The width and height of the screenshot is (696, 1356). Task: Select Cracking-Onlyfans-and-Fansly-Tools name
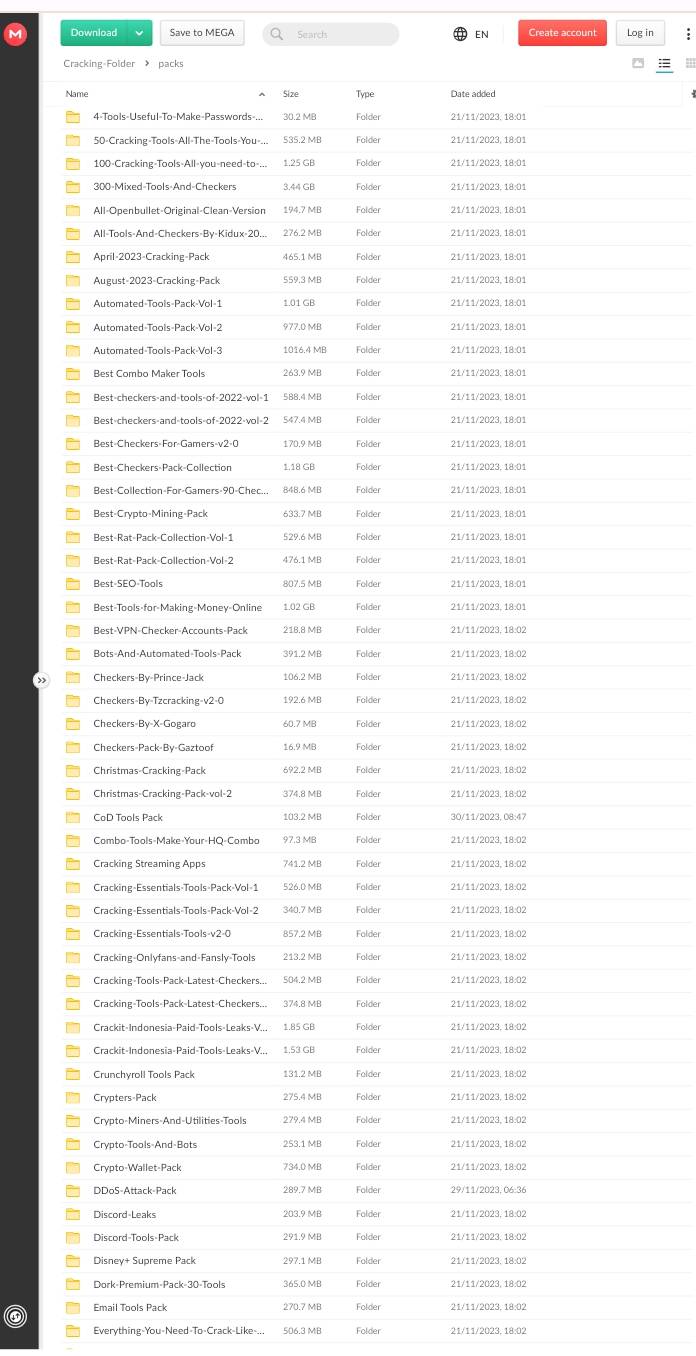point(174,957)
